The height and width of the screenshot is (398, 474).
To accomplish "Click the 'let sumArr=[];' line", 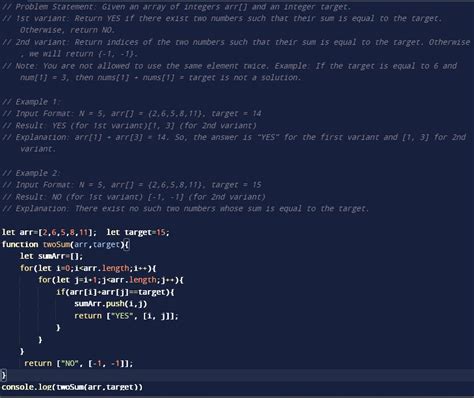I will coord(51,256).
